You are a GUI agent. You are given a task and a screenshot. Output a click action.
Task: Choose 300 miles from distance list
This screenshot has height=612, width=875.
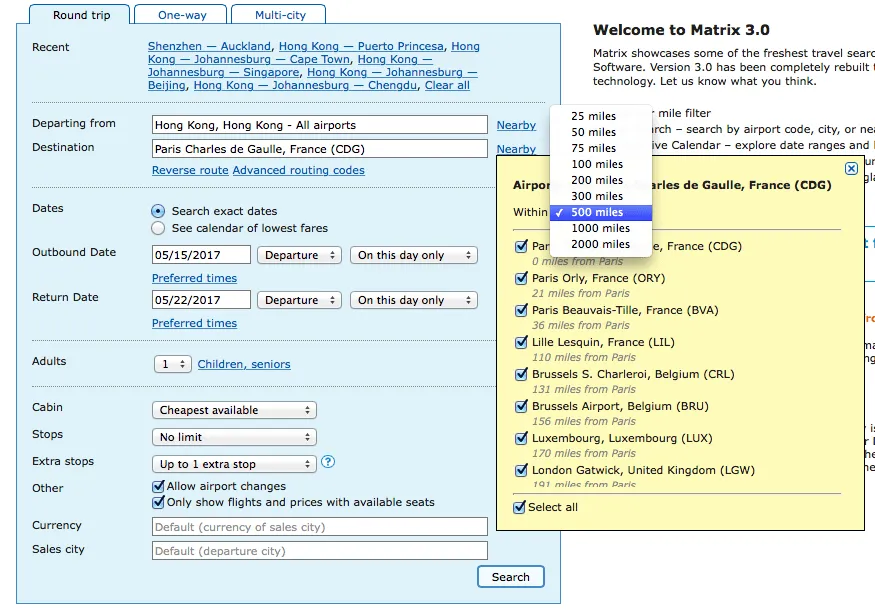click(600, 196)
